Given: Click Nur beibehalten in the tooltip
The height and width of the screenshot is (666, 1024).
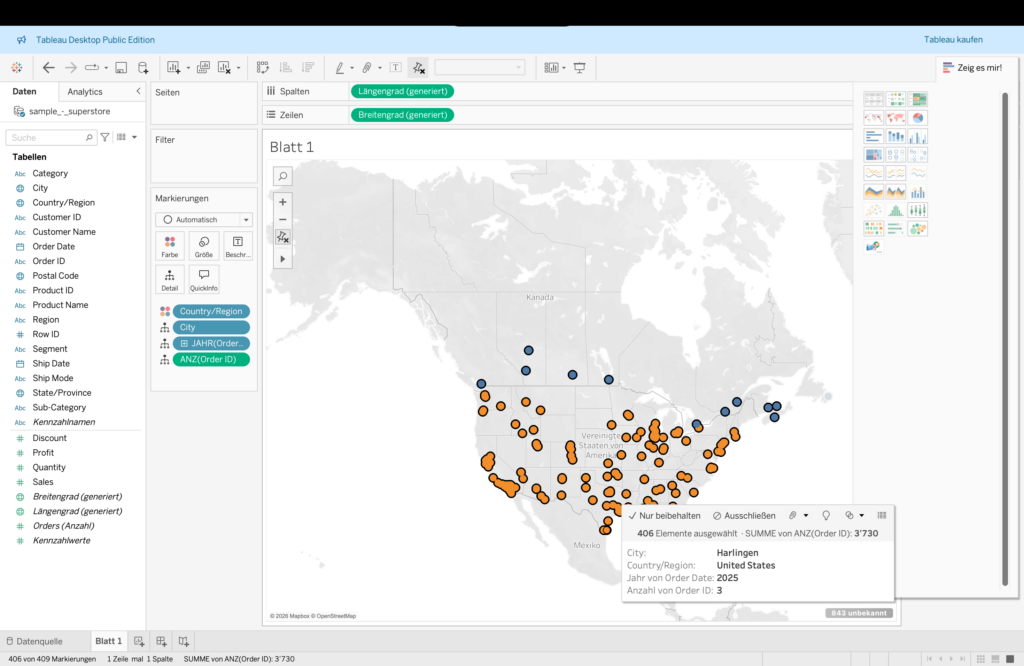Looking at the screenshot, I should (x=664, y=515).
